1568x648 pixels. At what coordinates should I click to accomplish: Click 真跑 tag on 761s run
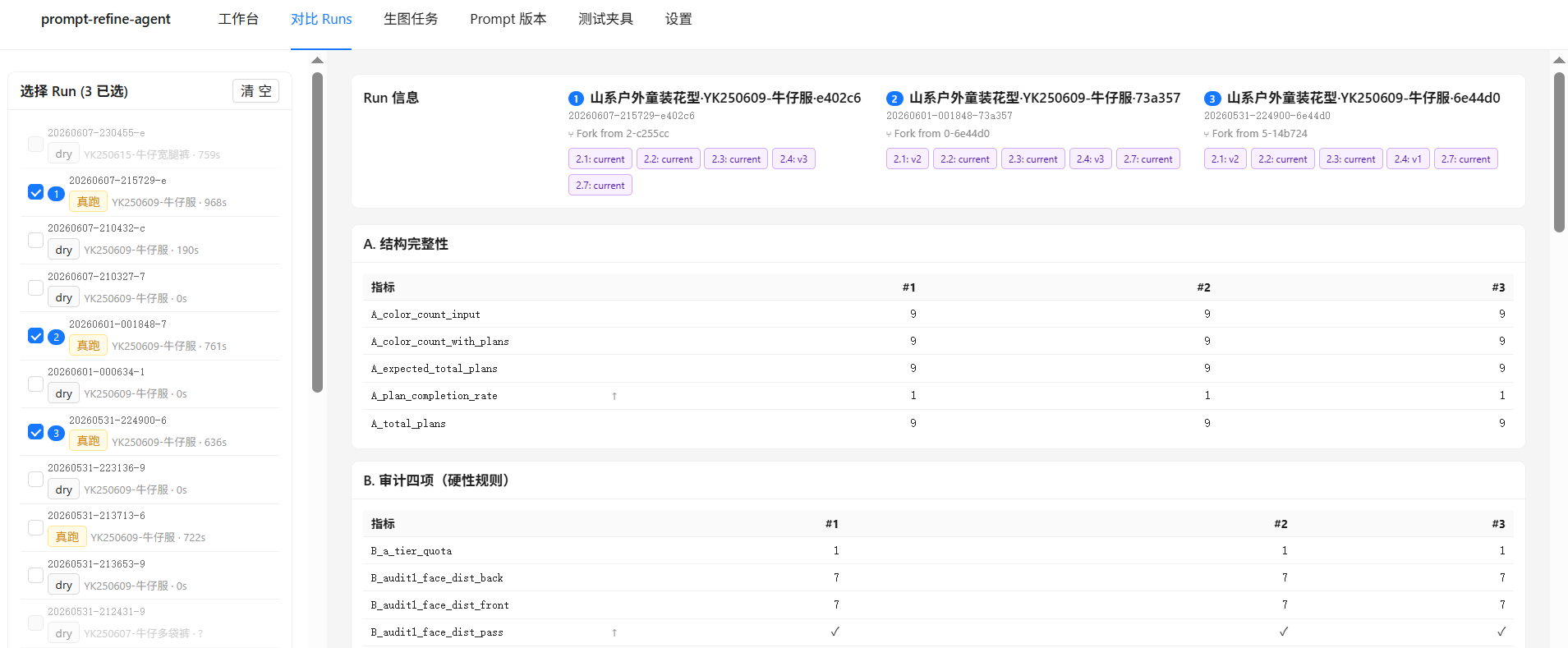click(x=88, y=346)
